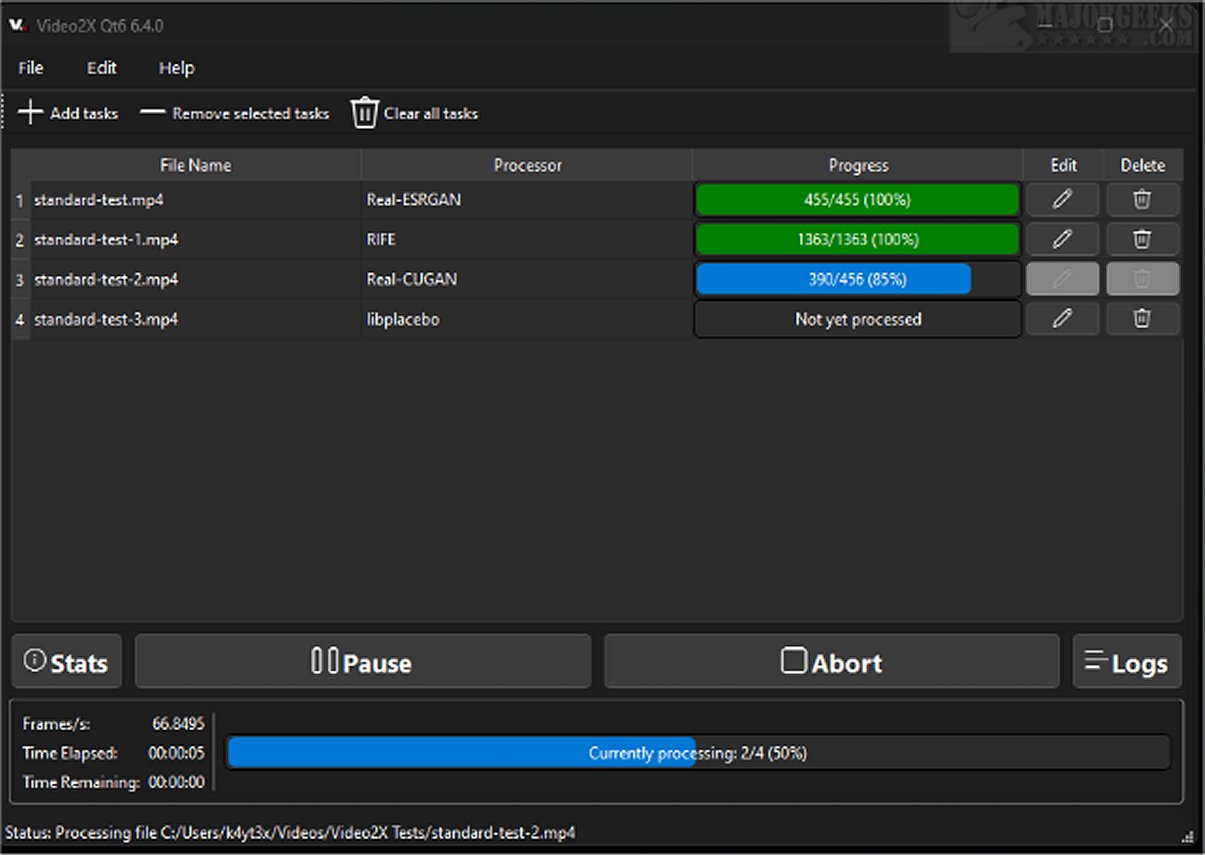The width and height of the screenshot is (1205, 855).
Task: Click the Clear all tasks trash icon
Action: [364, 113]
